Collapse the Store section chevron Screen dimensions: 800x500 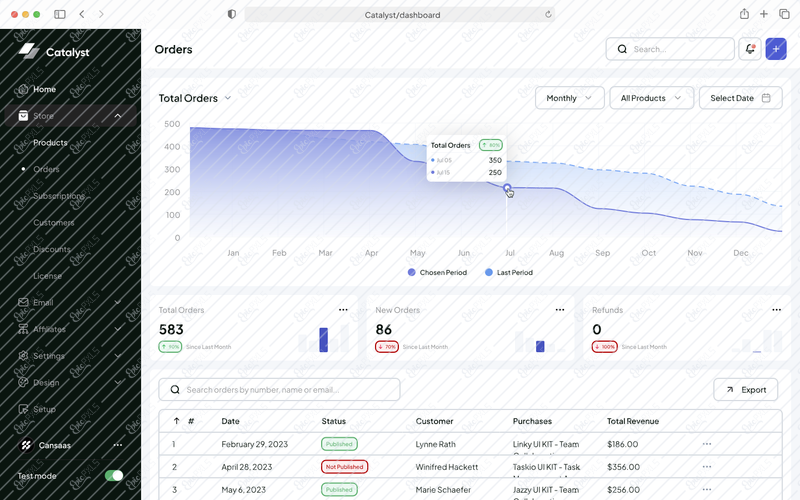pos(118,116)
